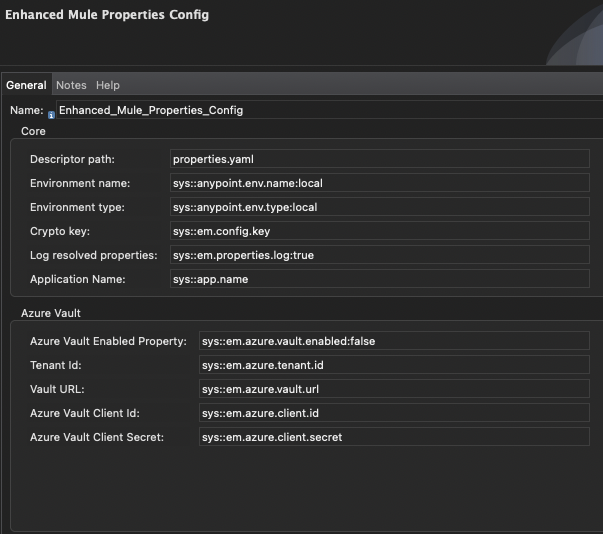This screenshot has width=603, height=534.
Task: Click the 'Vault URL:' label
Action: point(57,389)
